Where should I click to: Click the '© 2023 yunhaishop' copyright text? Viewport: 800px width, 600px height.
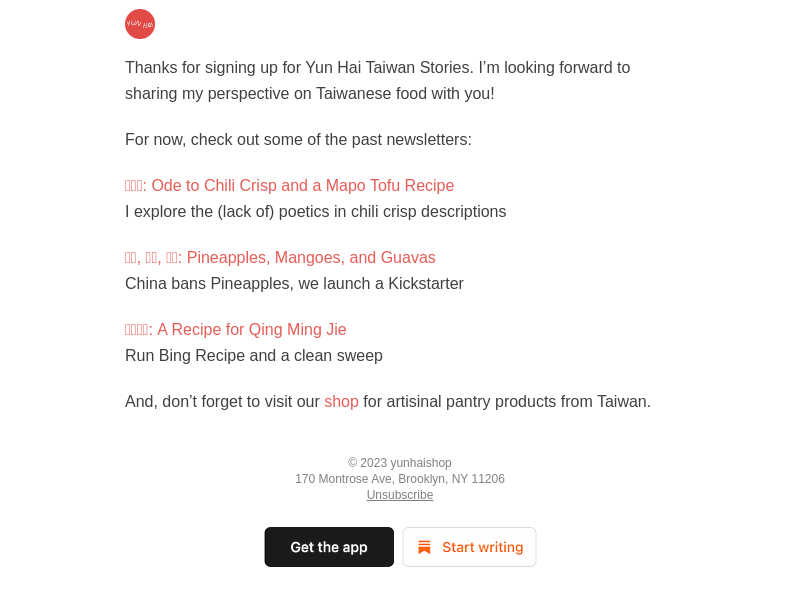point(400,463)
